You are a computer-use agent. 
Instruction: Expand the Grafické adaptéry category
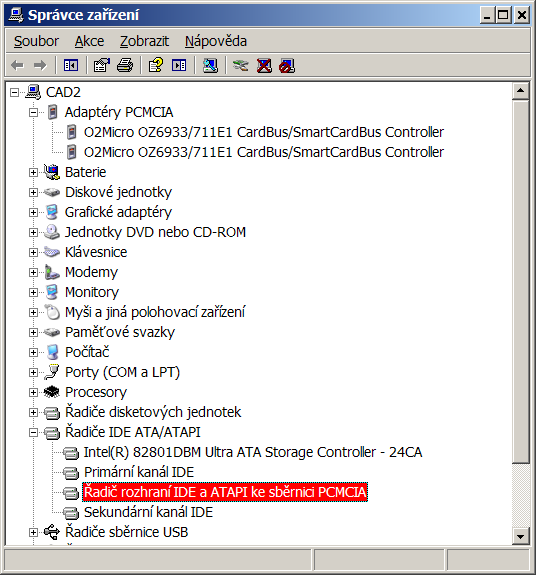pos(33,212)
